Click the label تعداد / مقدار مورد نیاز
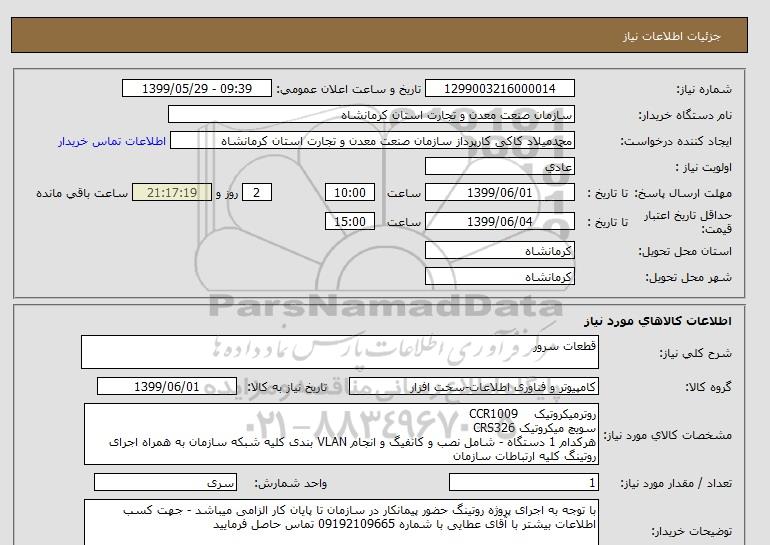 click(x=676, y=484)
